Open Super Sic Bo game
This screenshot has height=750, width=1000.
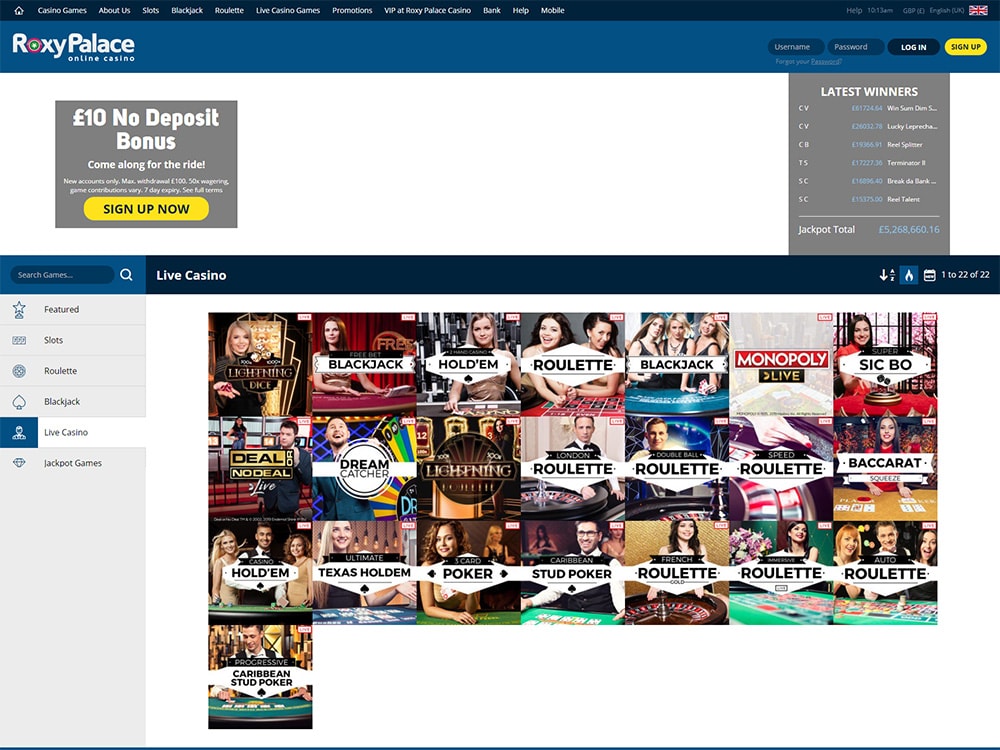coord(885,364)
